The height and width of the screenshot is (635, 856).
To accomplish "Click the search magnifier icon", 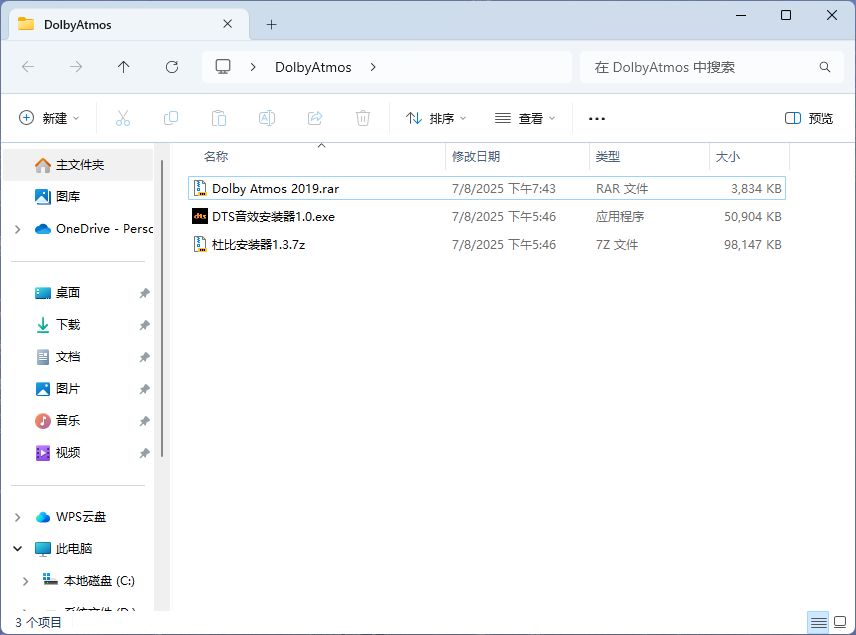I will pos(825,67).
